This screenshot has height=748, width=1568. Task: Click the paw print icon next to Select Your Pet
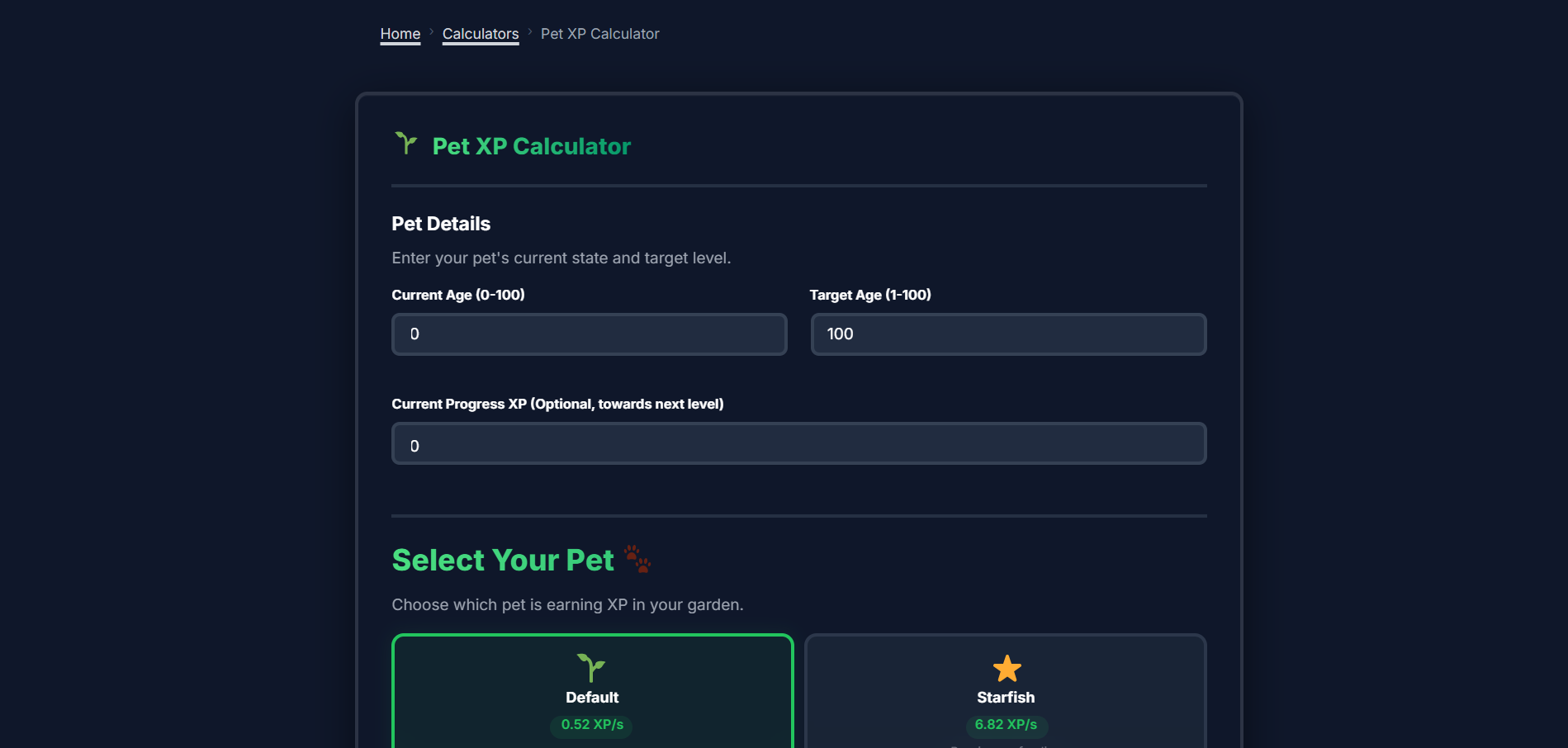coord(636,560)
